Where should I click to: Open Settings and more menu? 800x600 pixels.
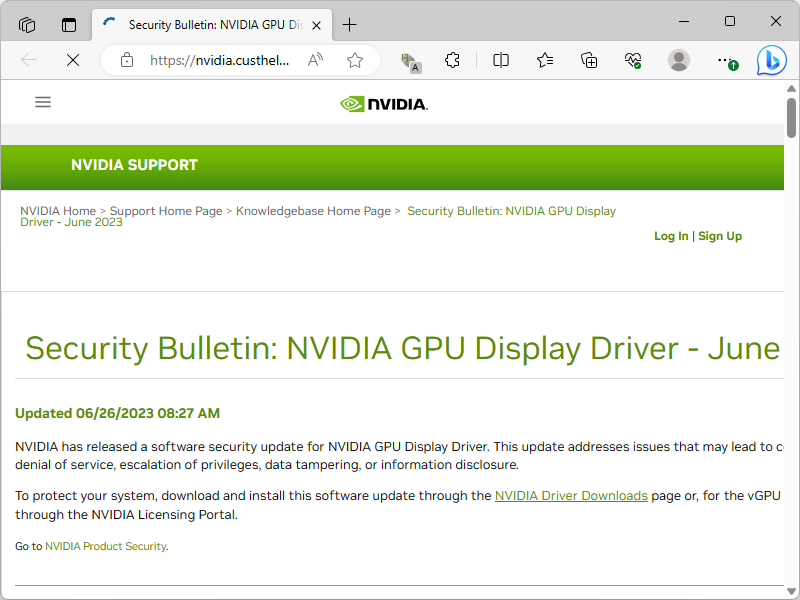(x=726, y=61)
